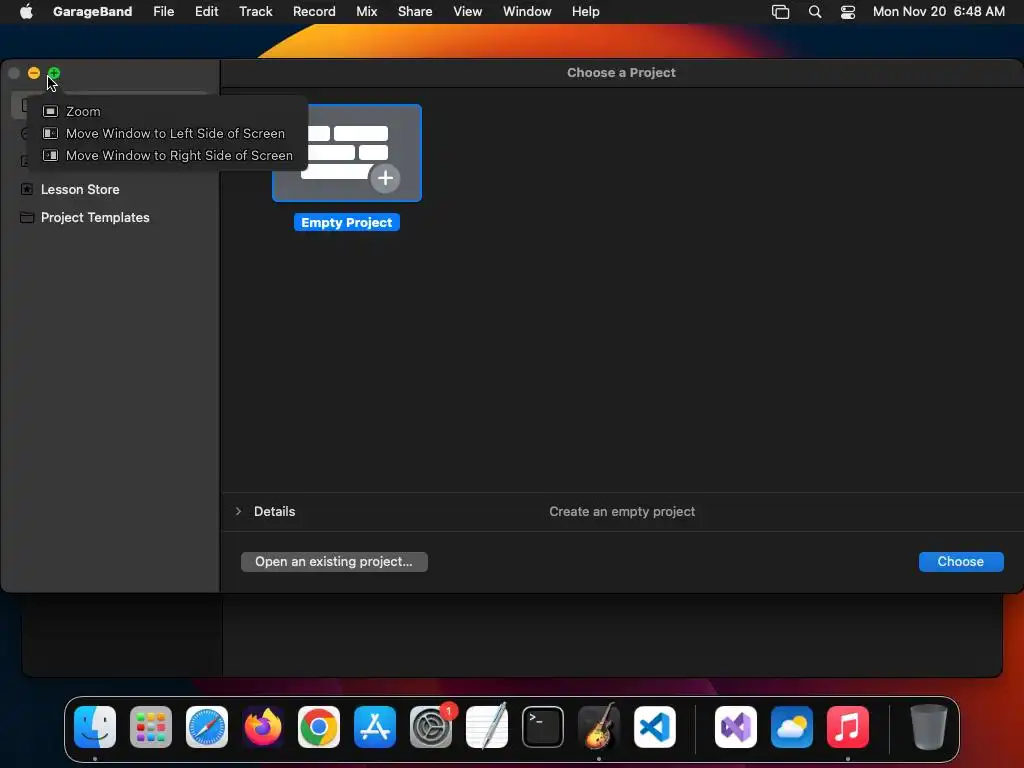Click the Project Templates folder icon
Image resolution: width=1024 pixels, height=768 pixels.
click(x=27, y=217)
